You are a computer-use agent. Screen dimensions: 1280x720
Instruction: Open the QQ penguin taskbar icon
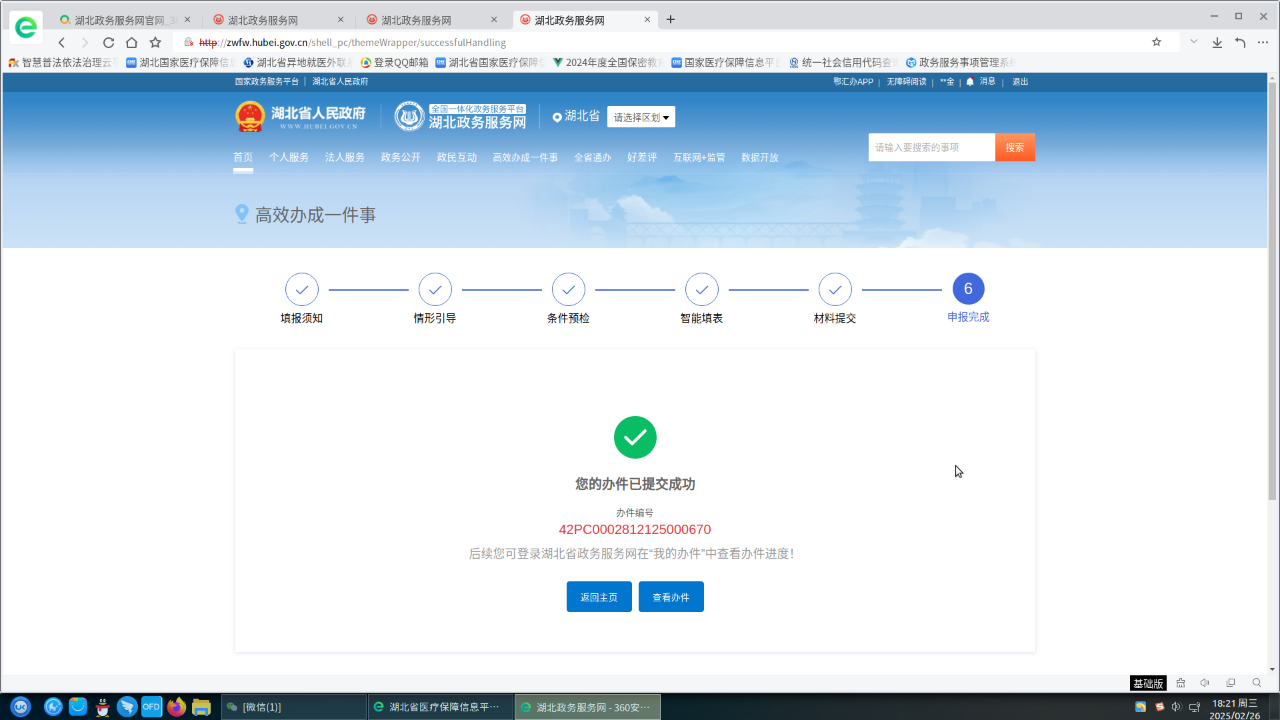(x=102, y=707)
